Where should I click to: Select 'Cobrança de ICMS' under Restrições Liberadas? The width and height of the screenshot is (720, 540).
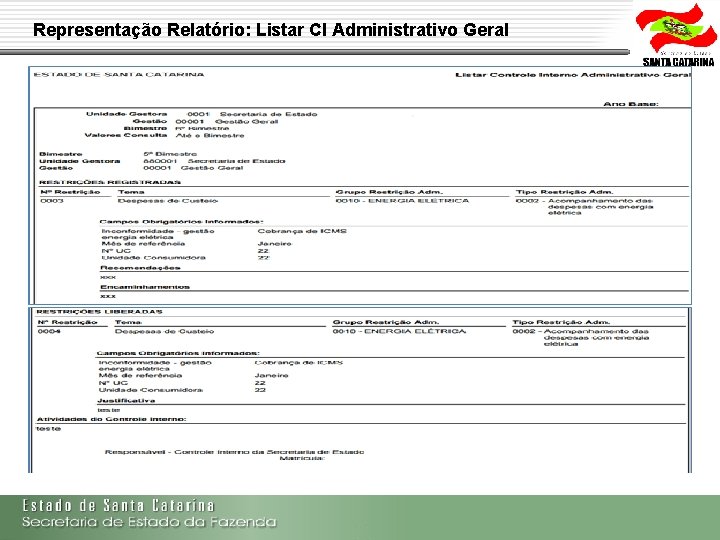[298, 363]
